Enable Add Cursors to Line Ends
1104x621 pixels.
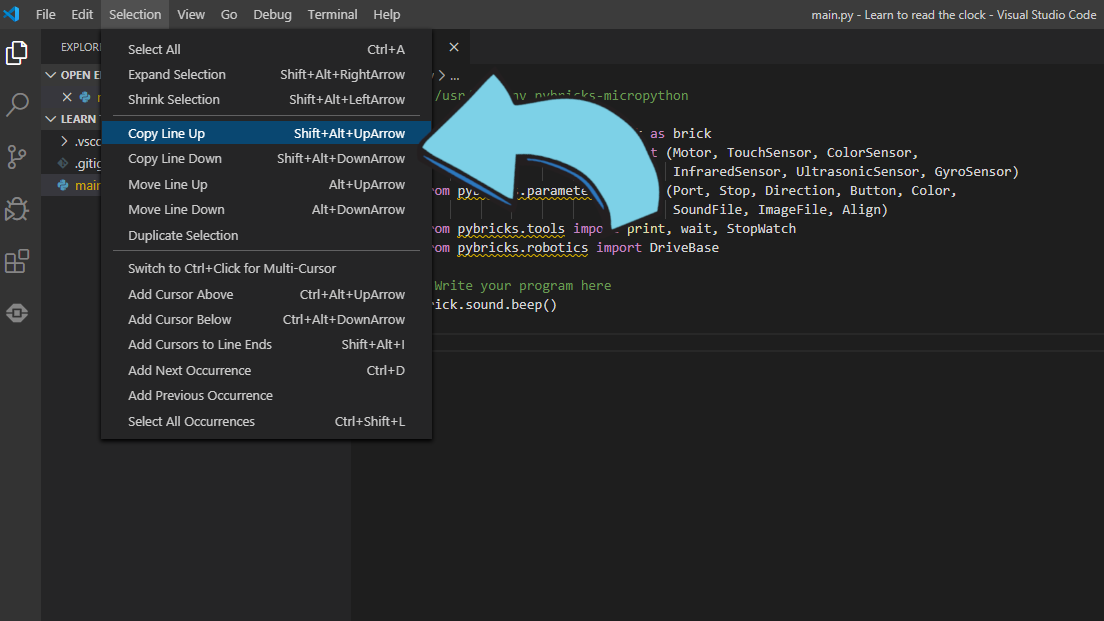click(x=200, y=344)
